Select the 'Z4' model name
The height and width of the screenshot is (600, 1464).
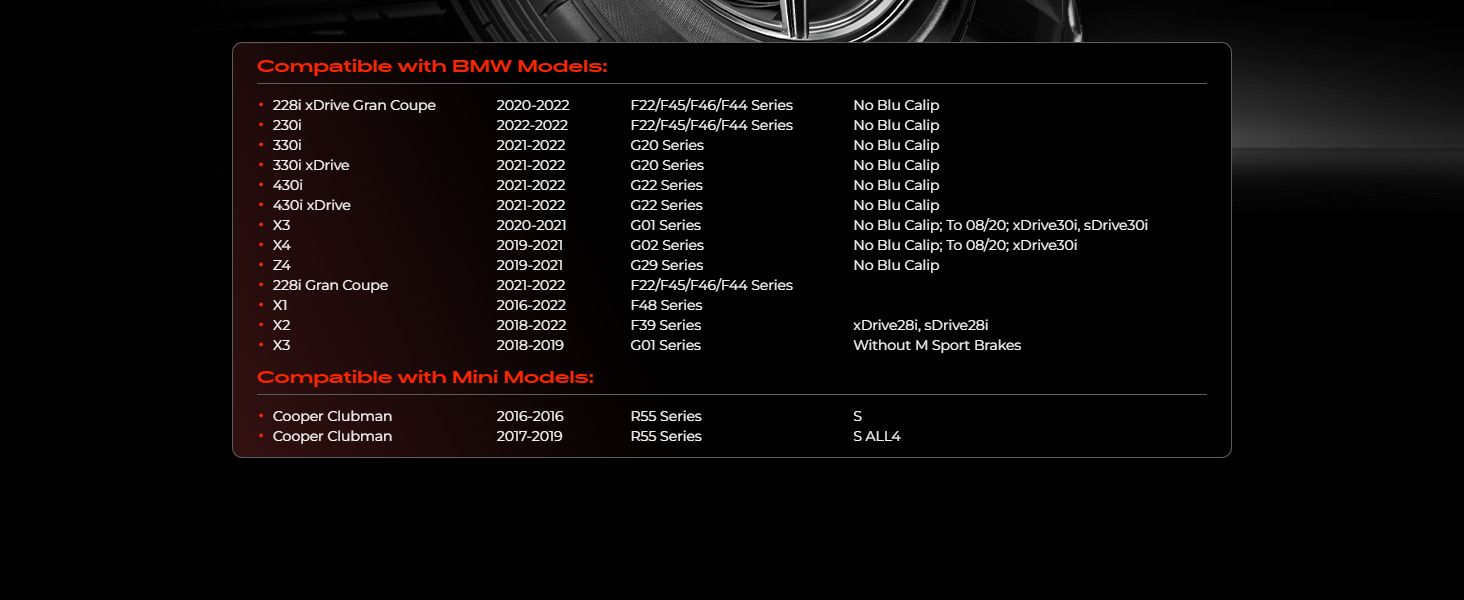pos(281,265)
